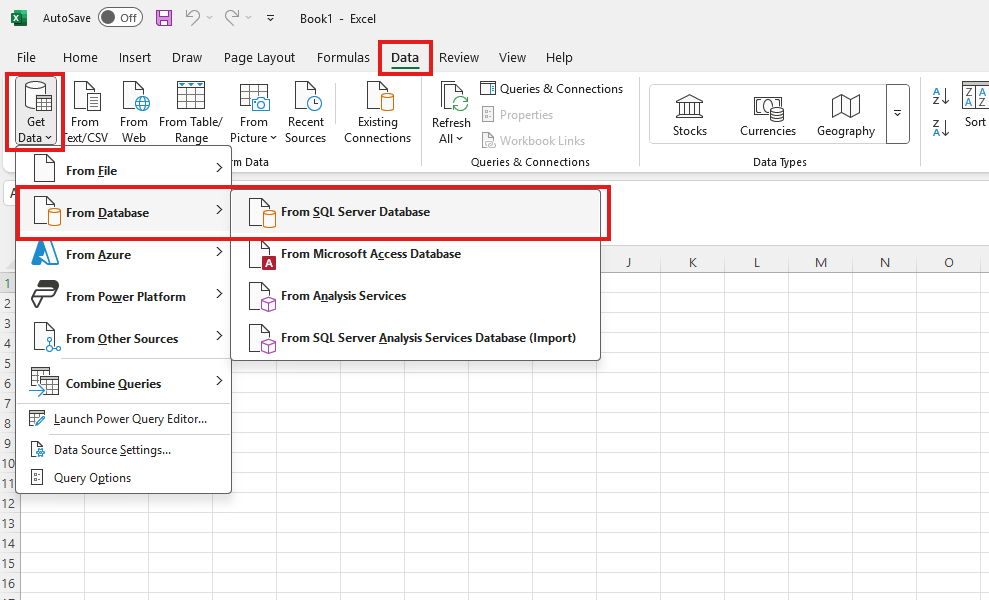Expand From Other Sources submenu
989x600 pixels.
(124, 338)
